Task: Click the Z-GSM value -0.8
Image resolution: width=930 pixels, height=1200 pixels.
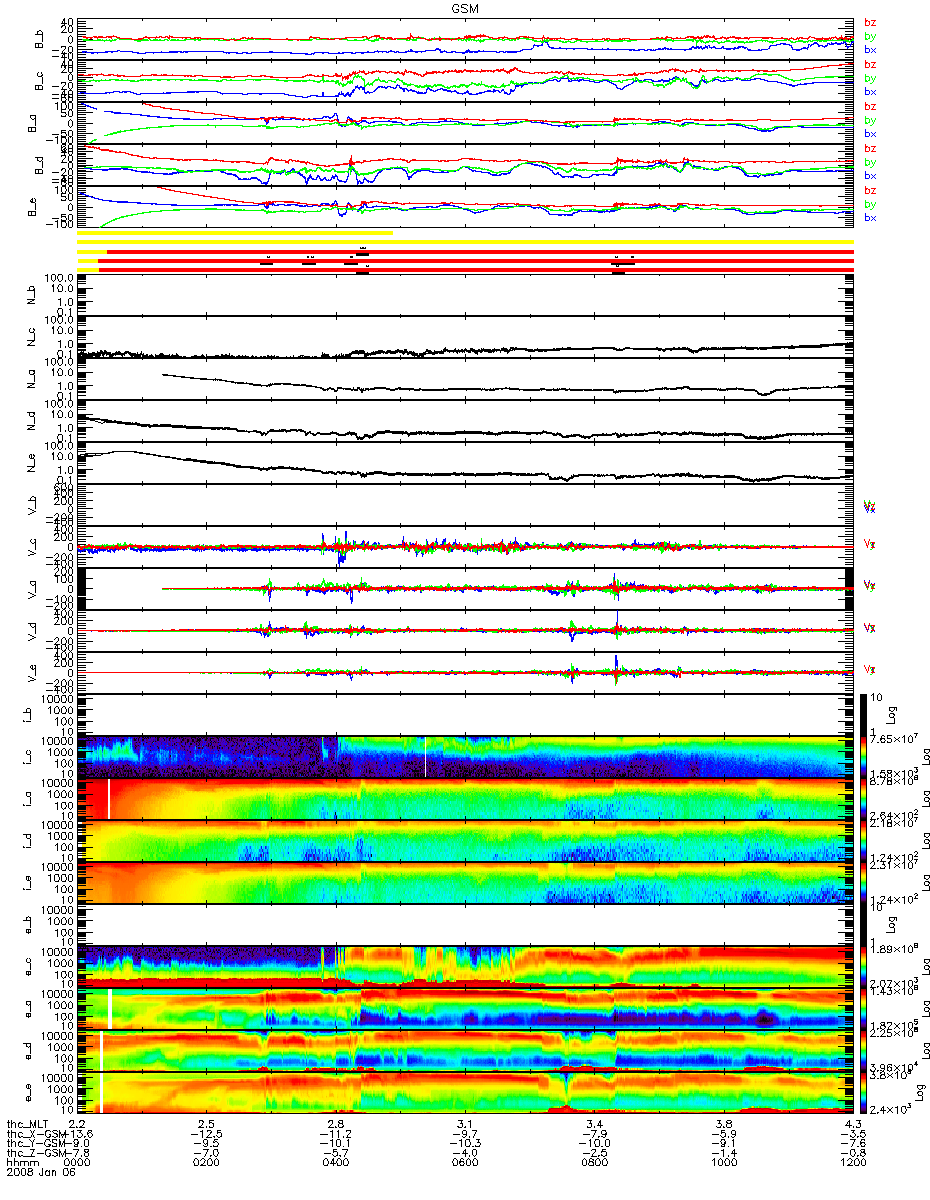Action: coord(853,1152)
